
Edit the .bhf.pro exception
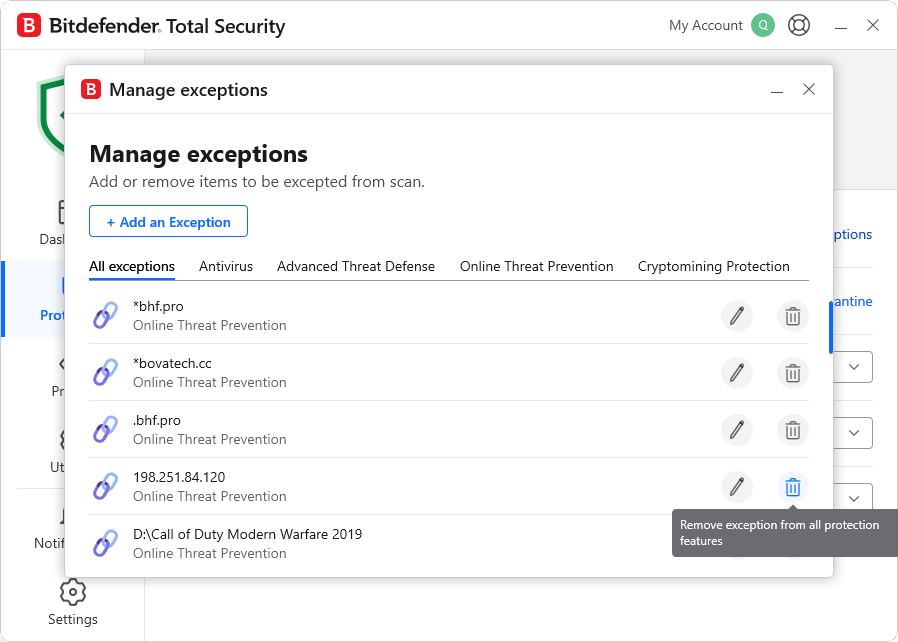pos(736,430)
